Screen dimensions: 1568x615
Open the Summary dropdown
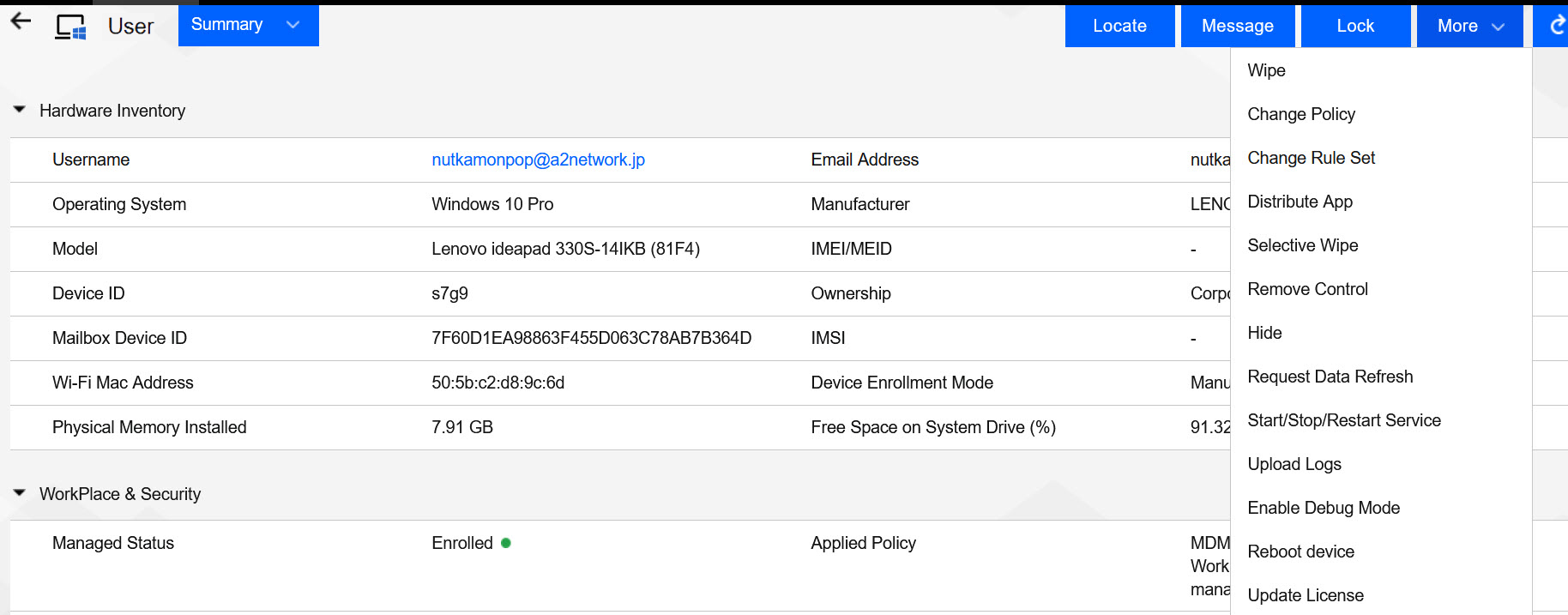[249, 25]
